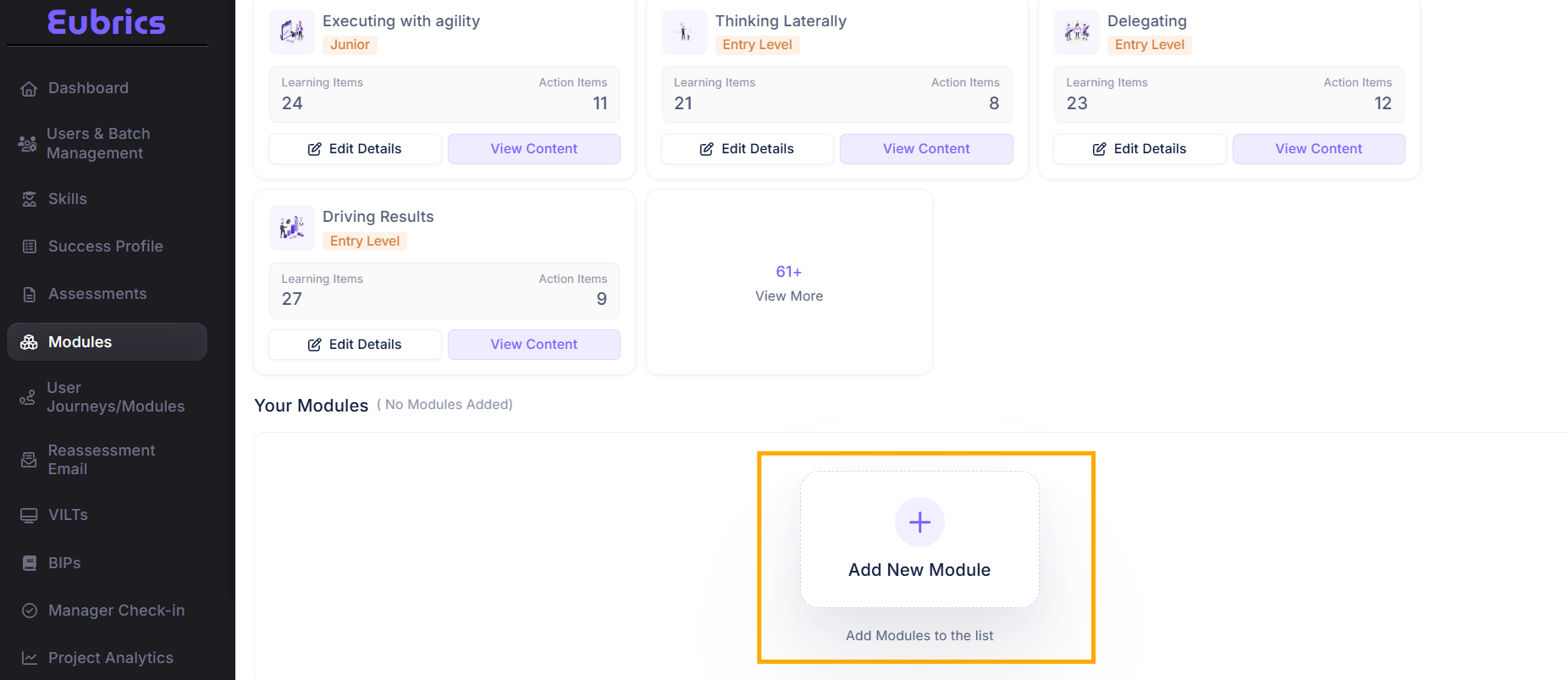The image size is (1568, 680).
Task: Edit details for Driving Results module
Action: (x=355, y=345)
